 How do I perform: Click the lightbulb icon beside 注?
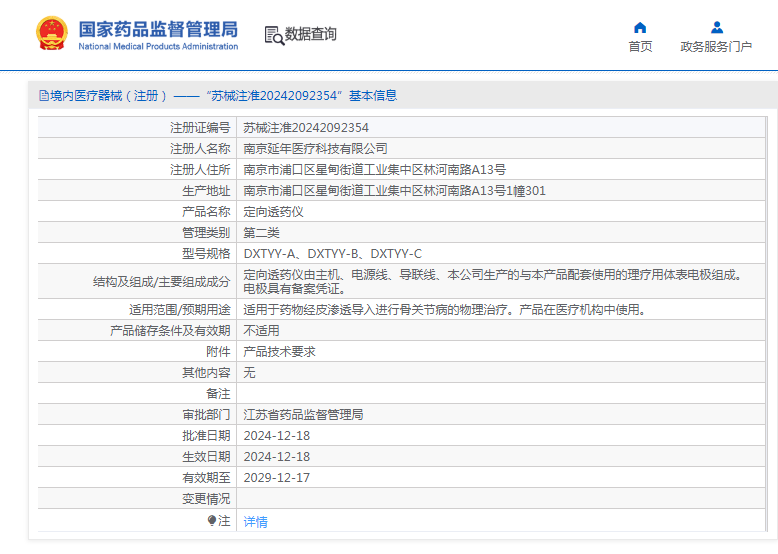[x=212, y=520]
